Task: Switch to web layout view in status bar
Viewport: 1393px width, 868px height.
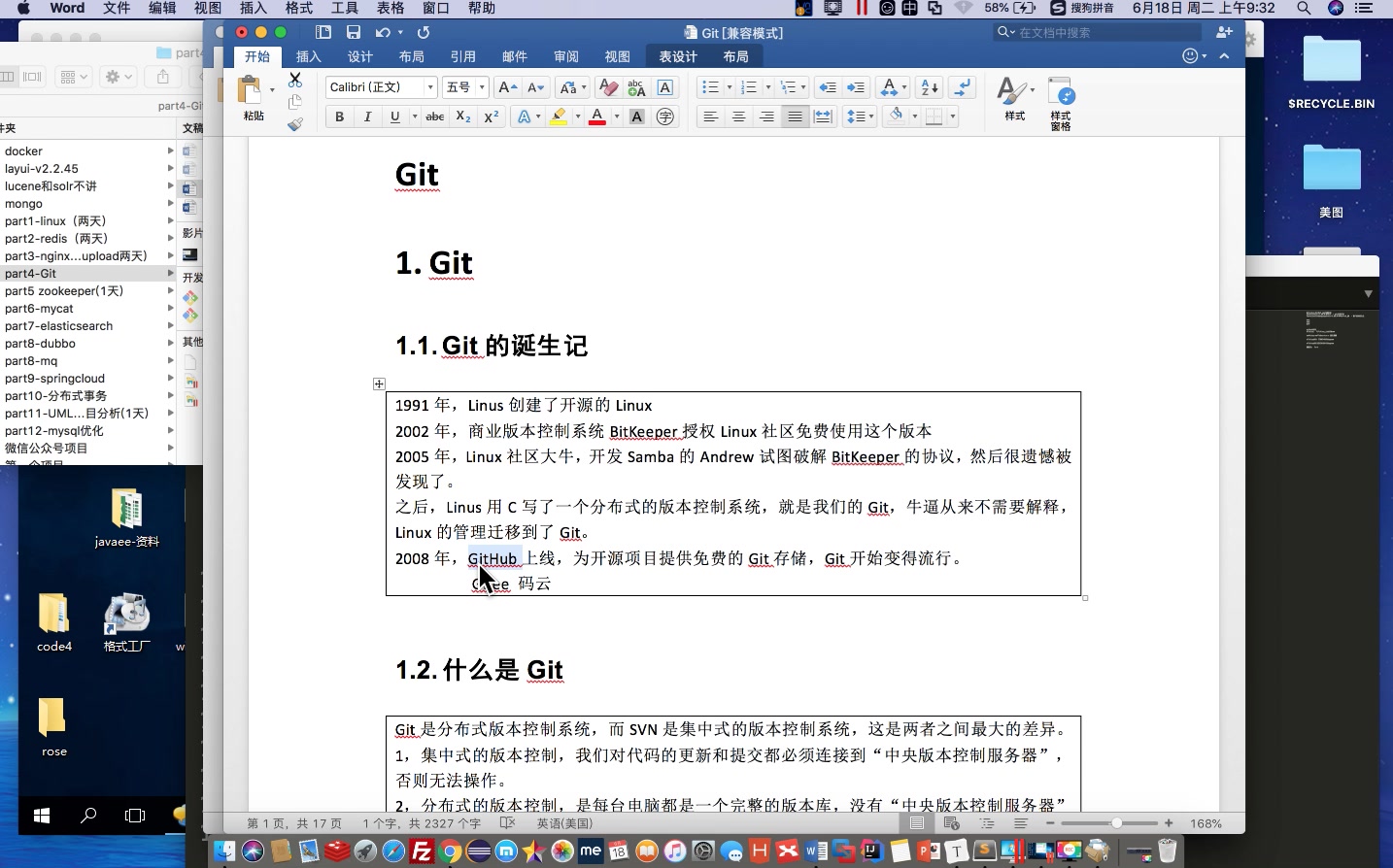Action: pyautogui.click(x=952, y=822)
